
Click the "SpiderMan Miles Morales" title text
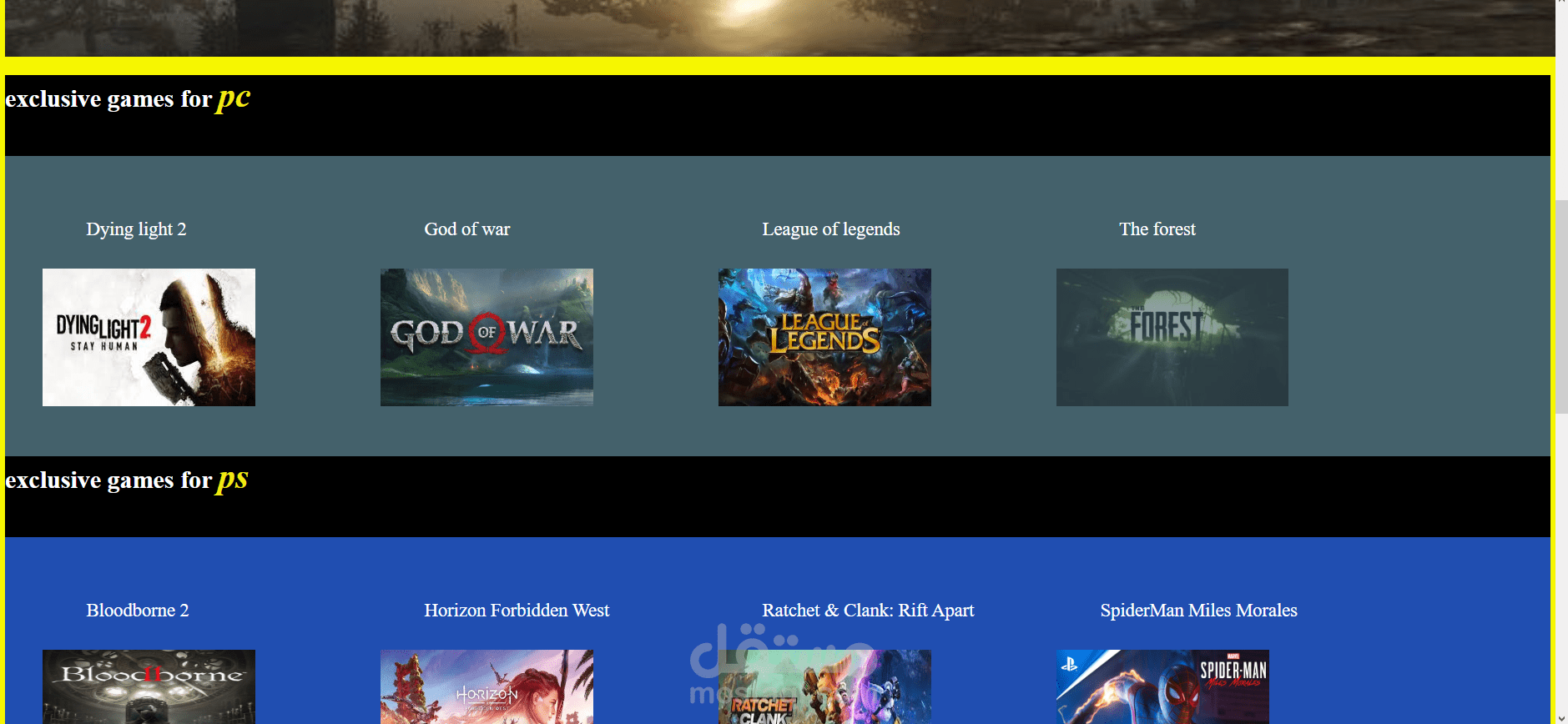pos(1199,611)
